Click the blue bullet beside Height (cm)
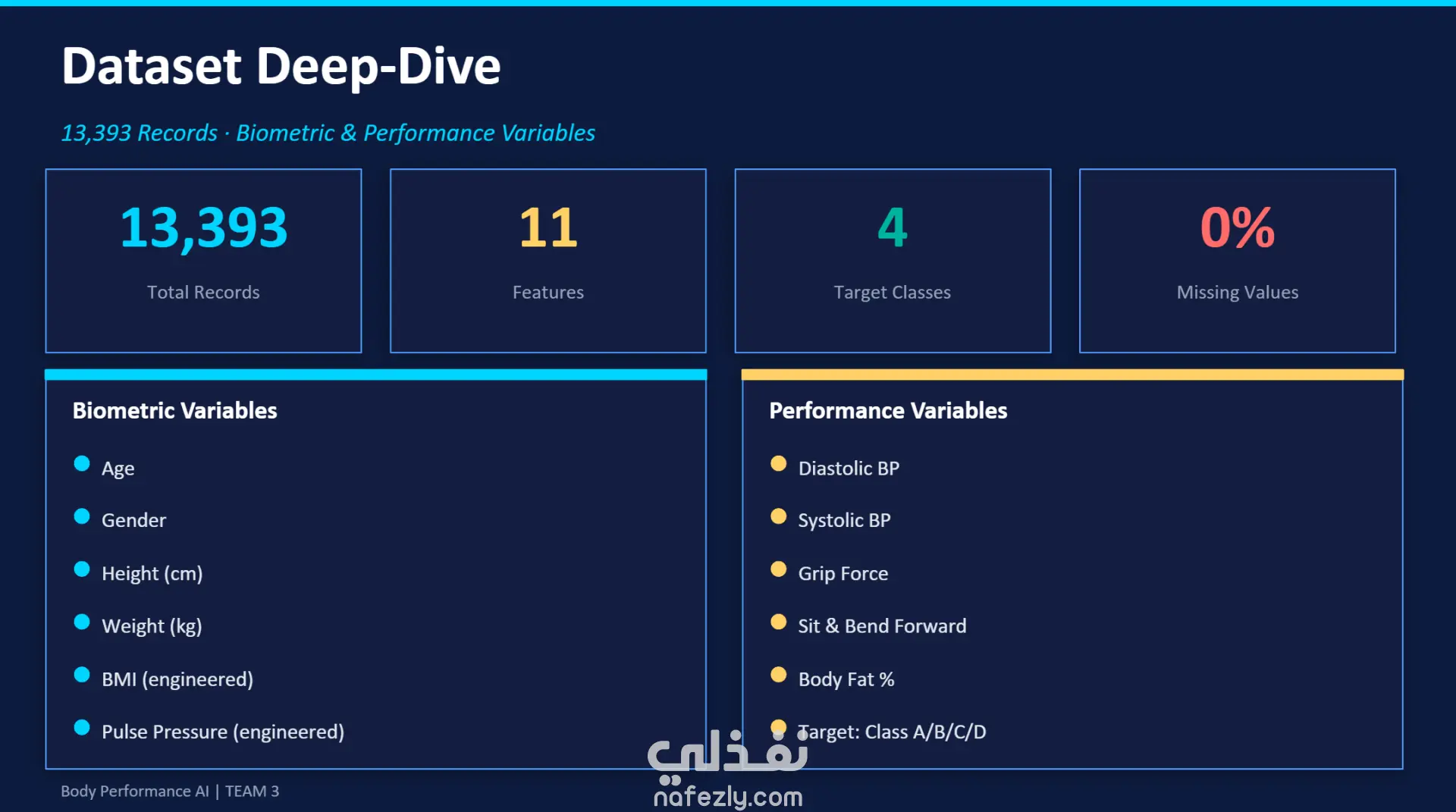The height and width of the screenshot is (812, 1456). click(x=82, y=569)
